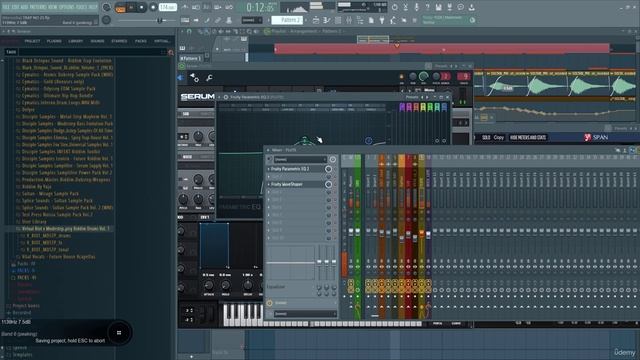Image resolution: width=640 pixels, height=360 pixels.
Task: Disable Fruity WaveShaper slot toggle
Action: (x=328, y=184)
